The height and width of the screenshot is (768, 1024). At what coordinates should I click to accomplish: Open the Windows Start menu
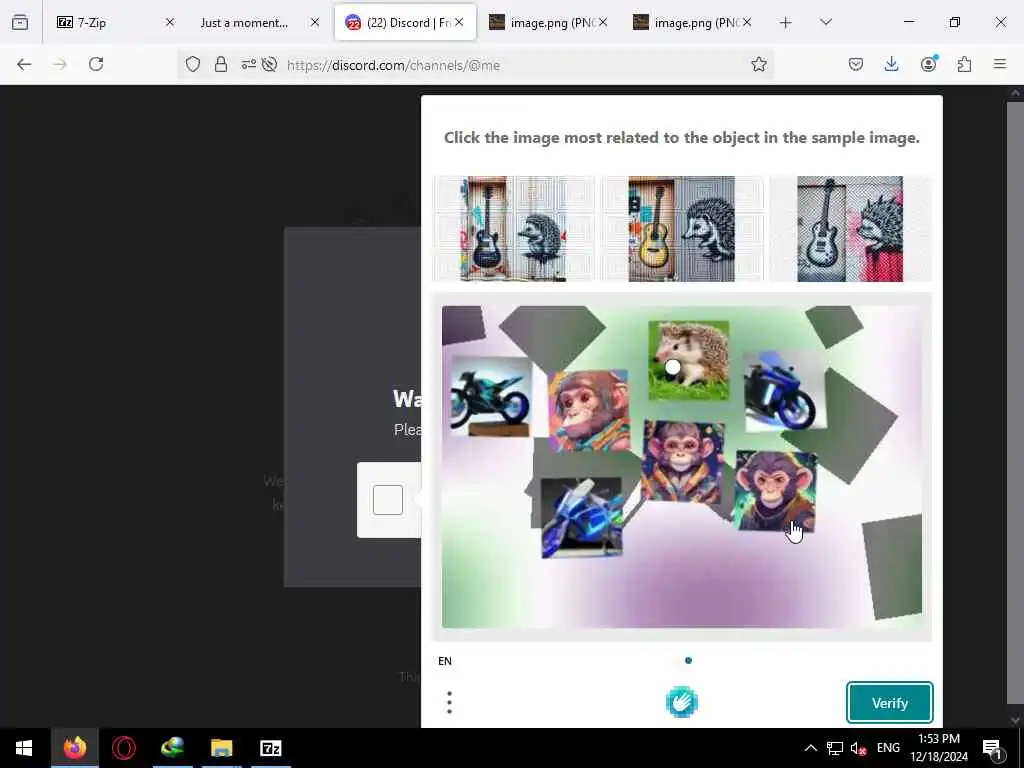(x=24, y=748)
